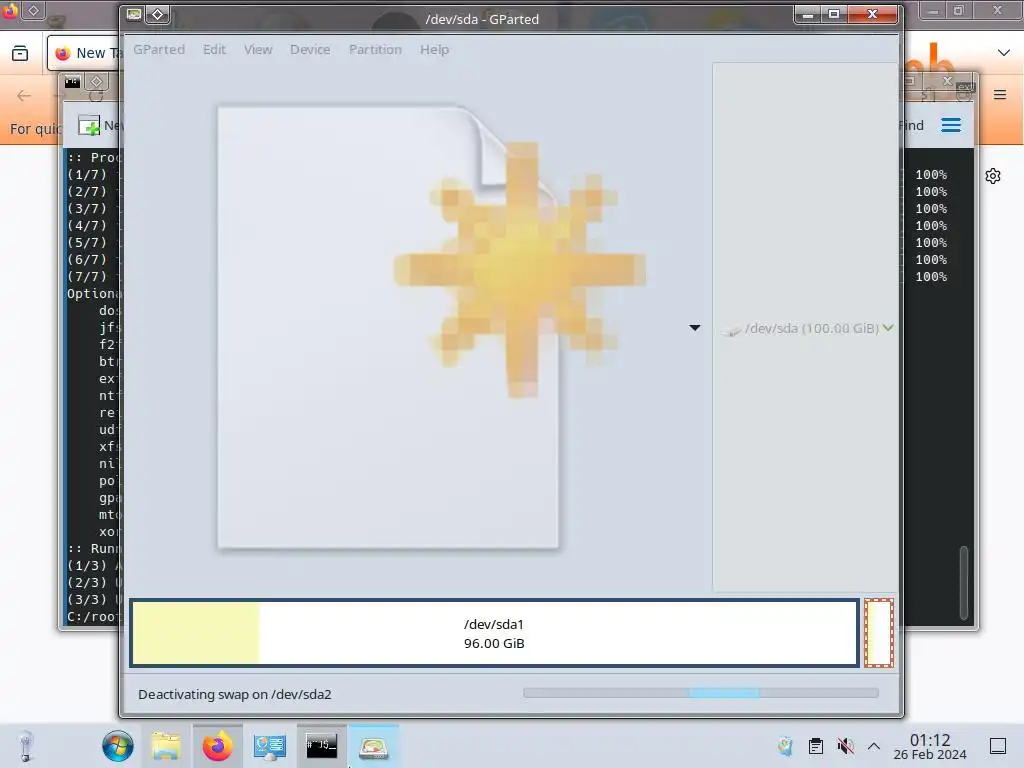
Task: Click the Firefox view tab list icon
Action: pyautogui.click(x=20, y=54)
